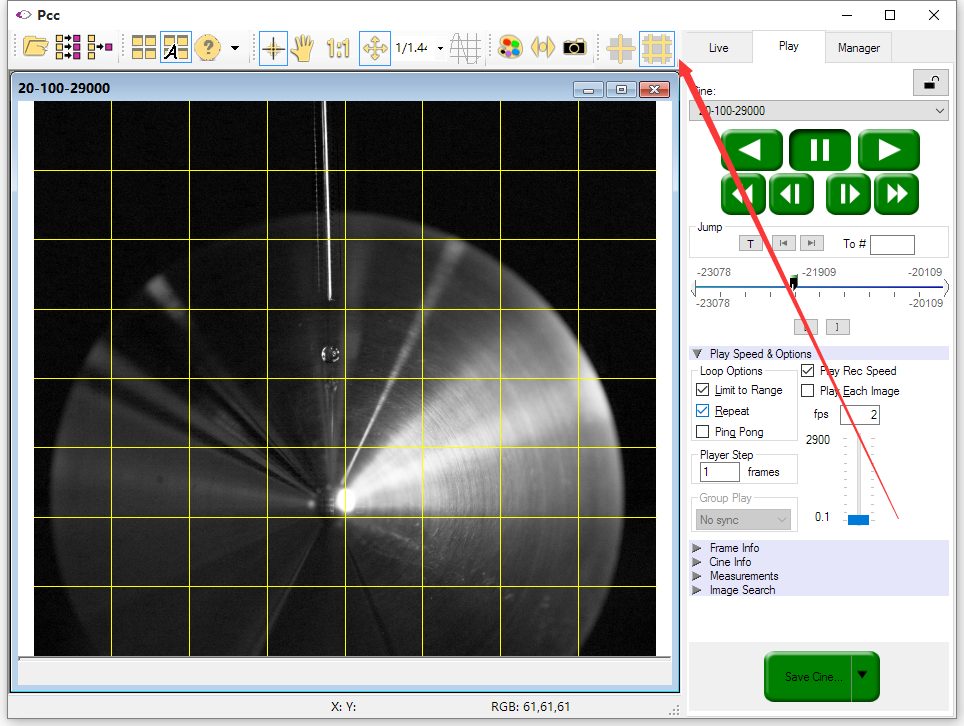Toggle Play Rec Speed checkbox
Image resolution: width=964 pixels, height=726 pixels.
point(808,371)
